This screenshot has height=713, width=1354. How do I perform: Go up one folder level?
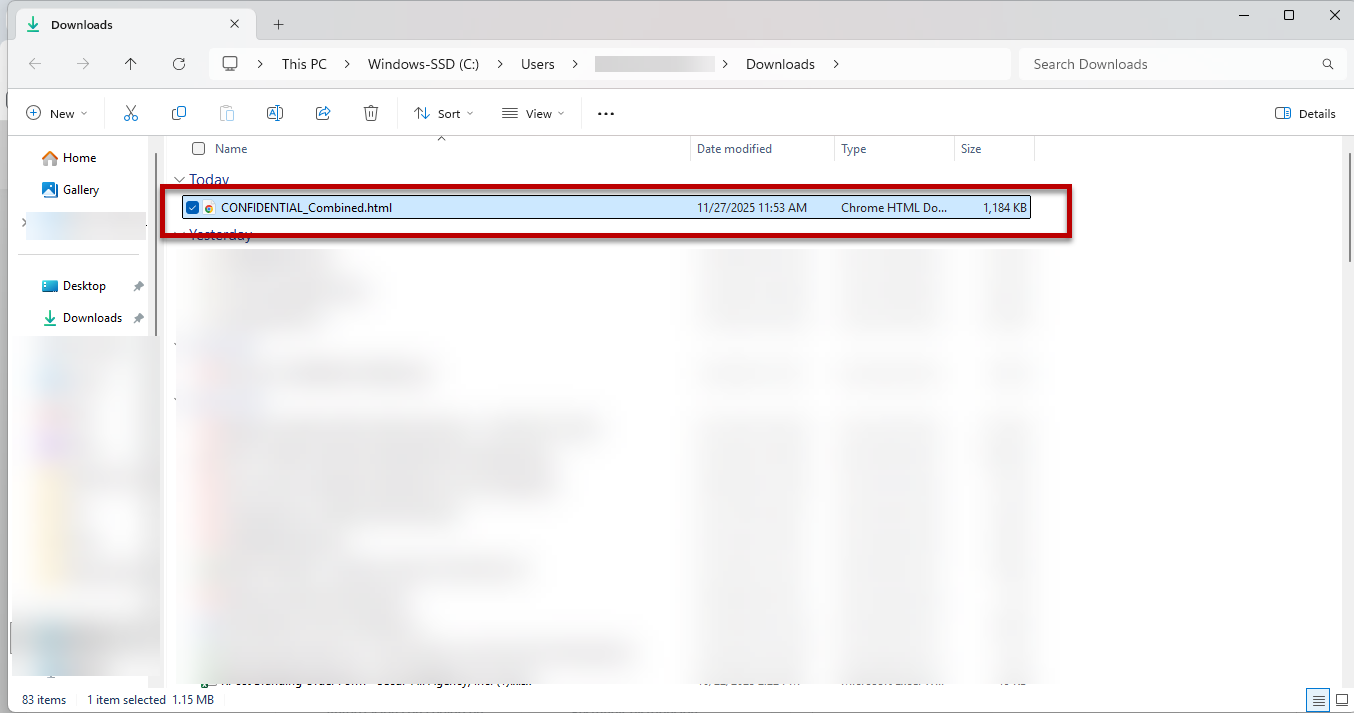(131, 64)
